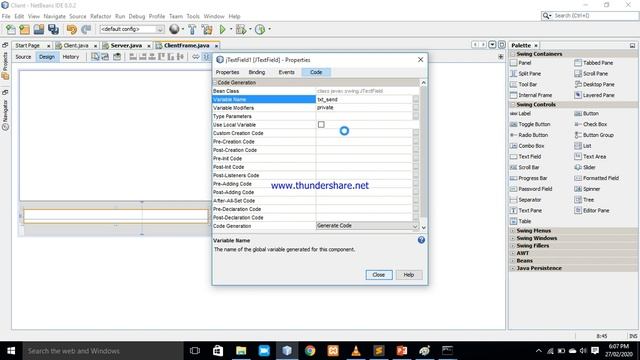Select the Combo Box palette item

click(527, 146)
